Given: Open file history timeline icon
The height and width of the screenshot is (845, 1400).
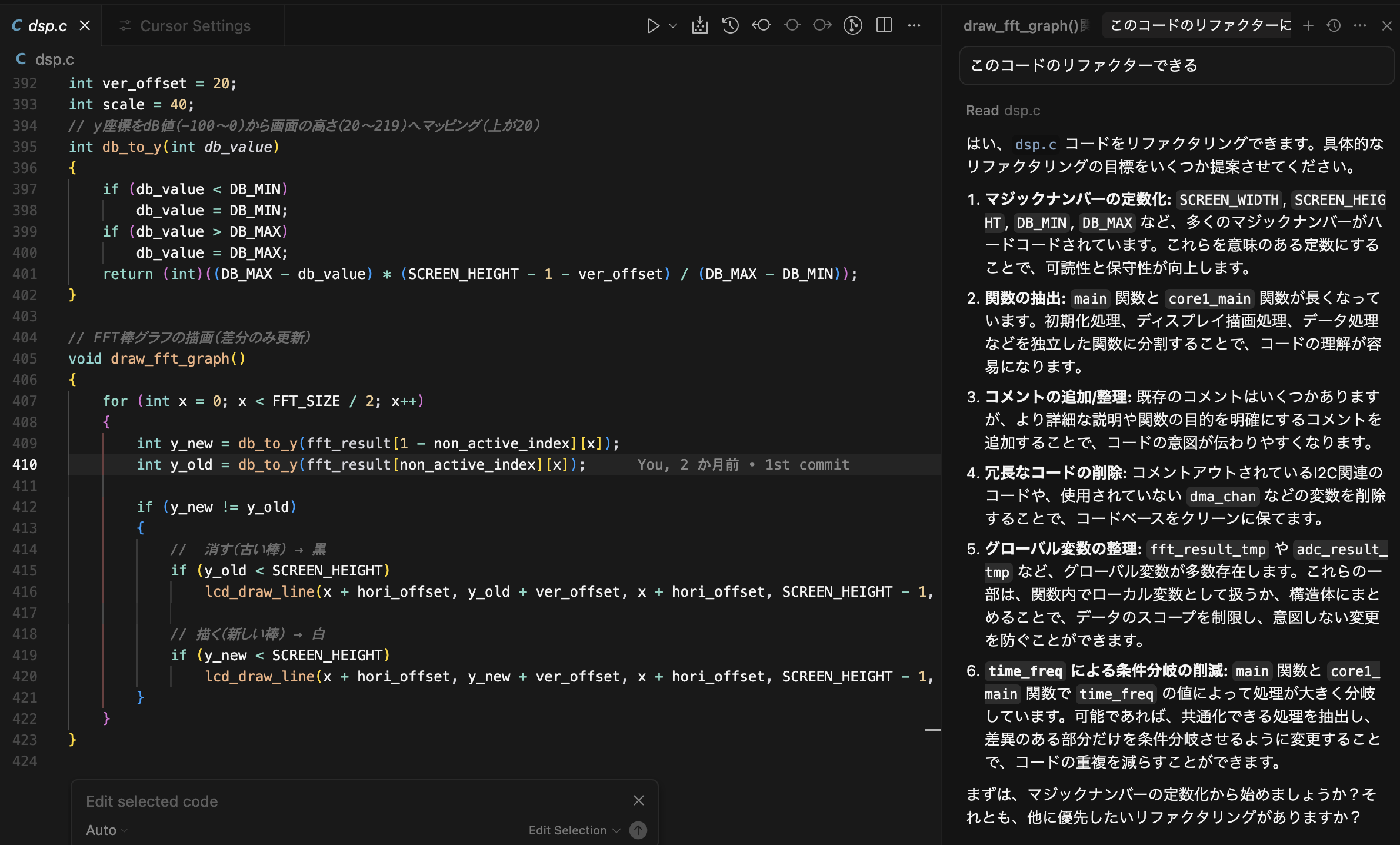Looking at the screenshot, I should point(731,25).
